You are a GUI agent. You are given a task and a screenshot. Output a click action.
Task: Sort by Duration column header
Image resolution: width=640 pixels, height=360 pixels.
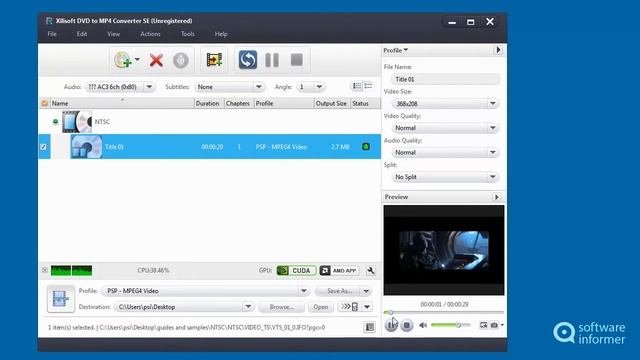click(x=209, y=103)
